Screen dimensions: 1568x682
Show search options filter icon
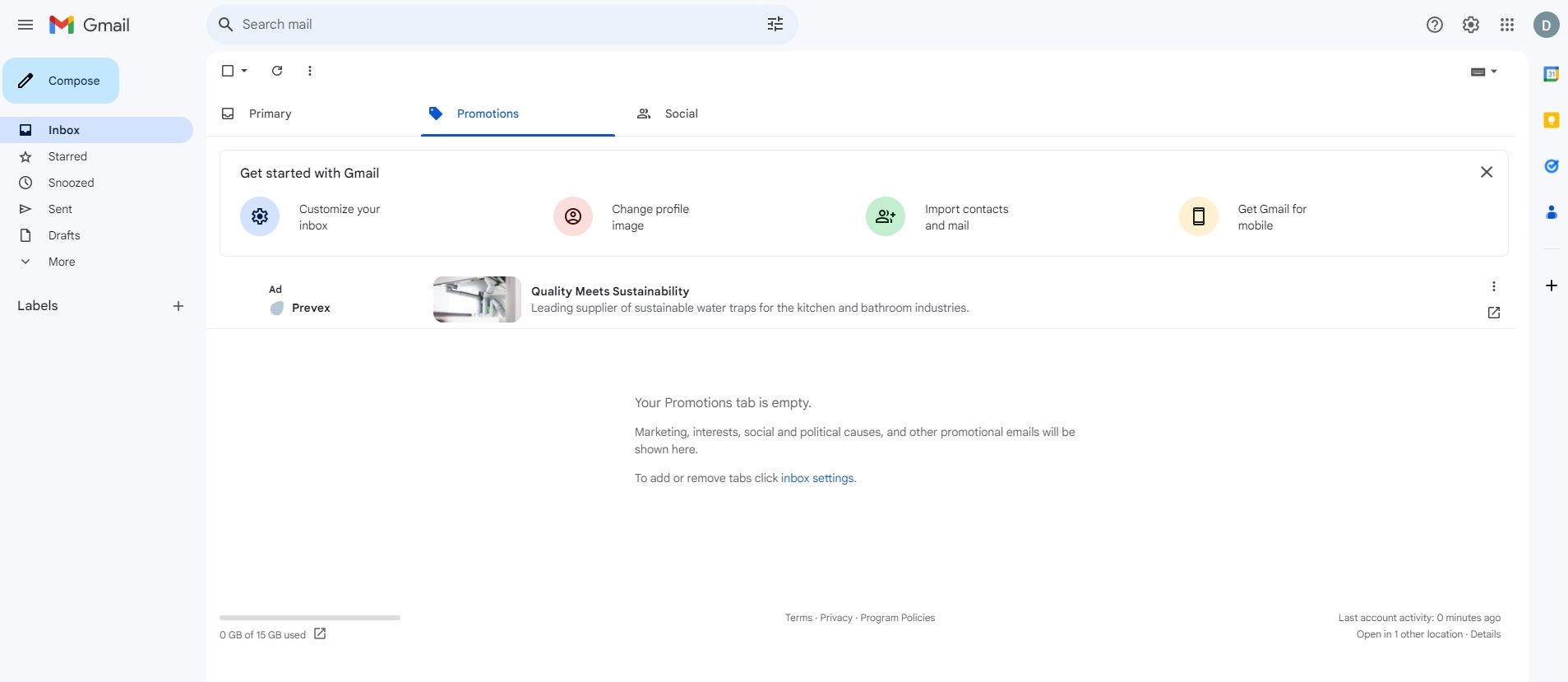(775, 25)
